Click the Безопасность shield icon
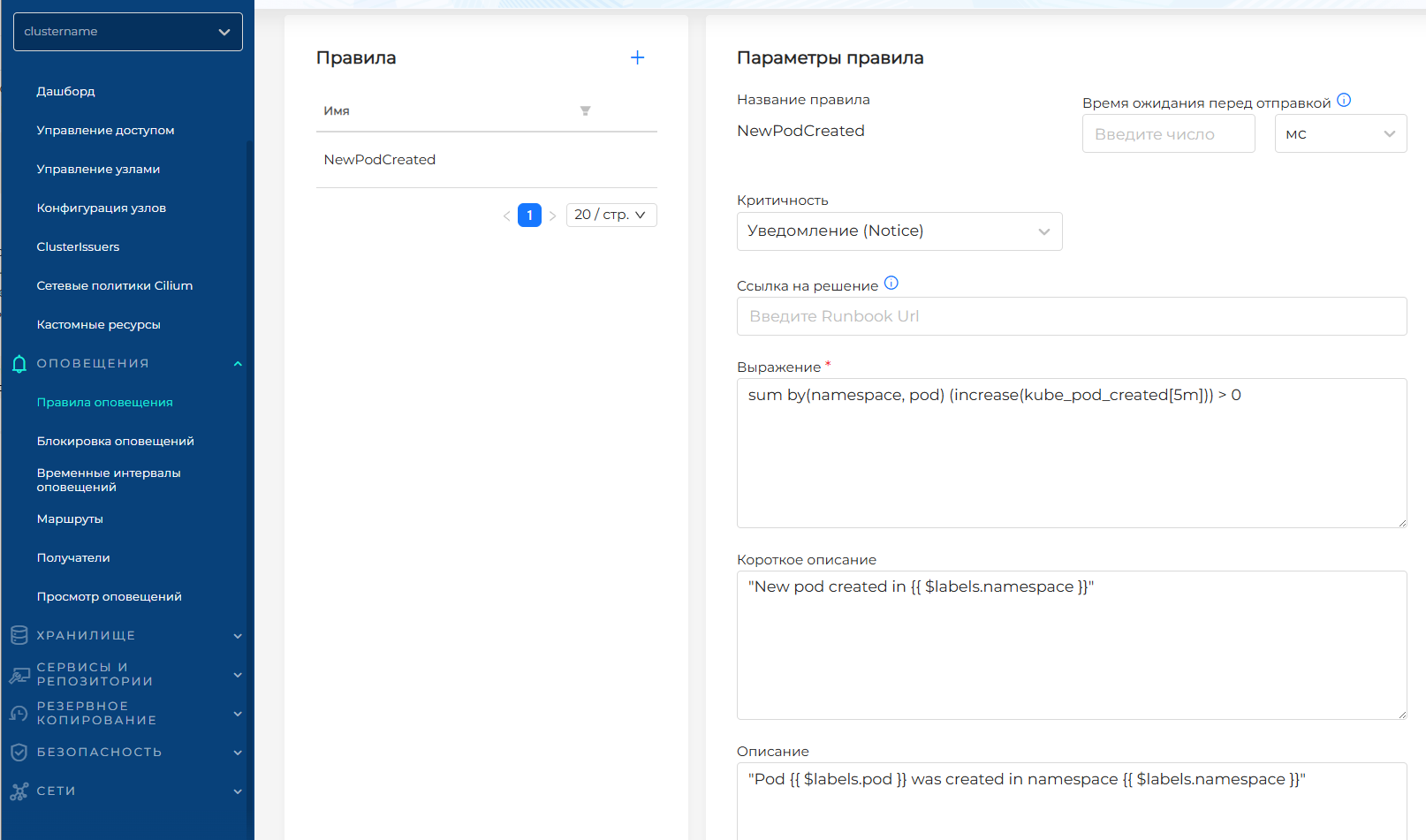The height and width of the screenshot is (840, 1426). (x=19, y=753)
